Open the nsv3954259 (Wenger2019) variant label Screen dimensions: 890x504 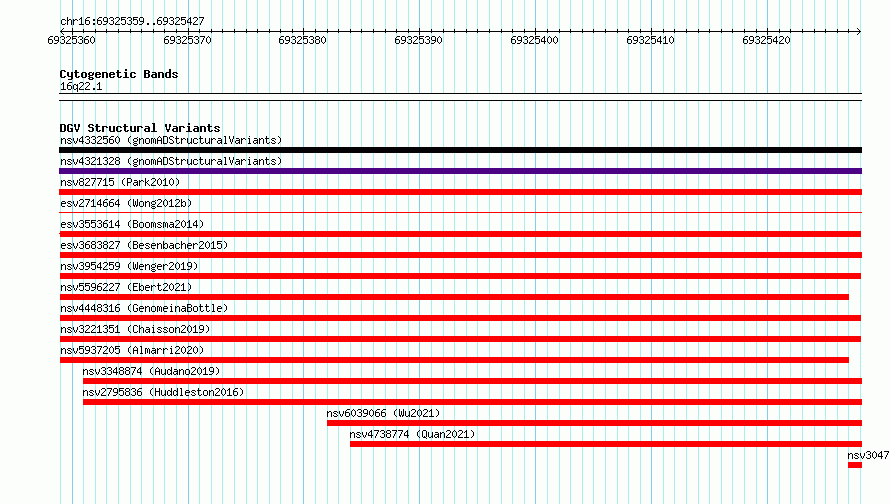129,266
